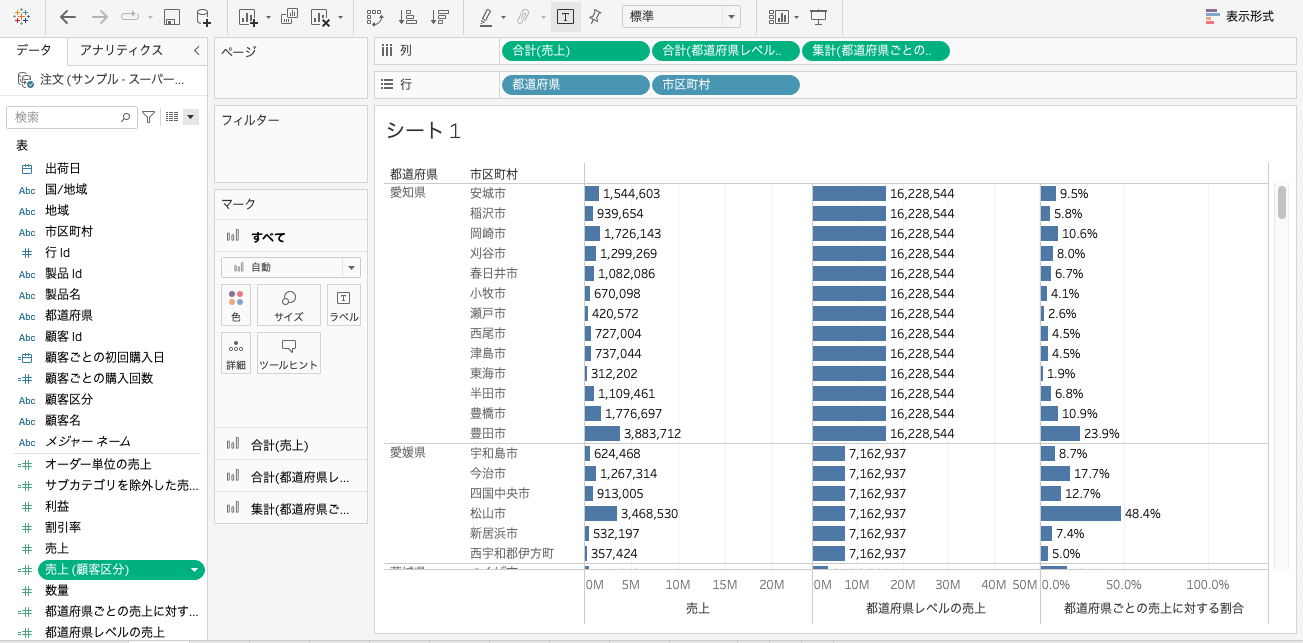Open the Color shelf on the Marks card

tap(234, 304)
